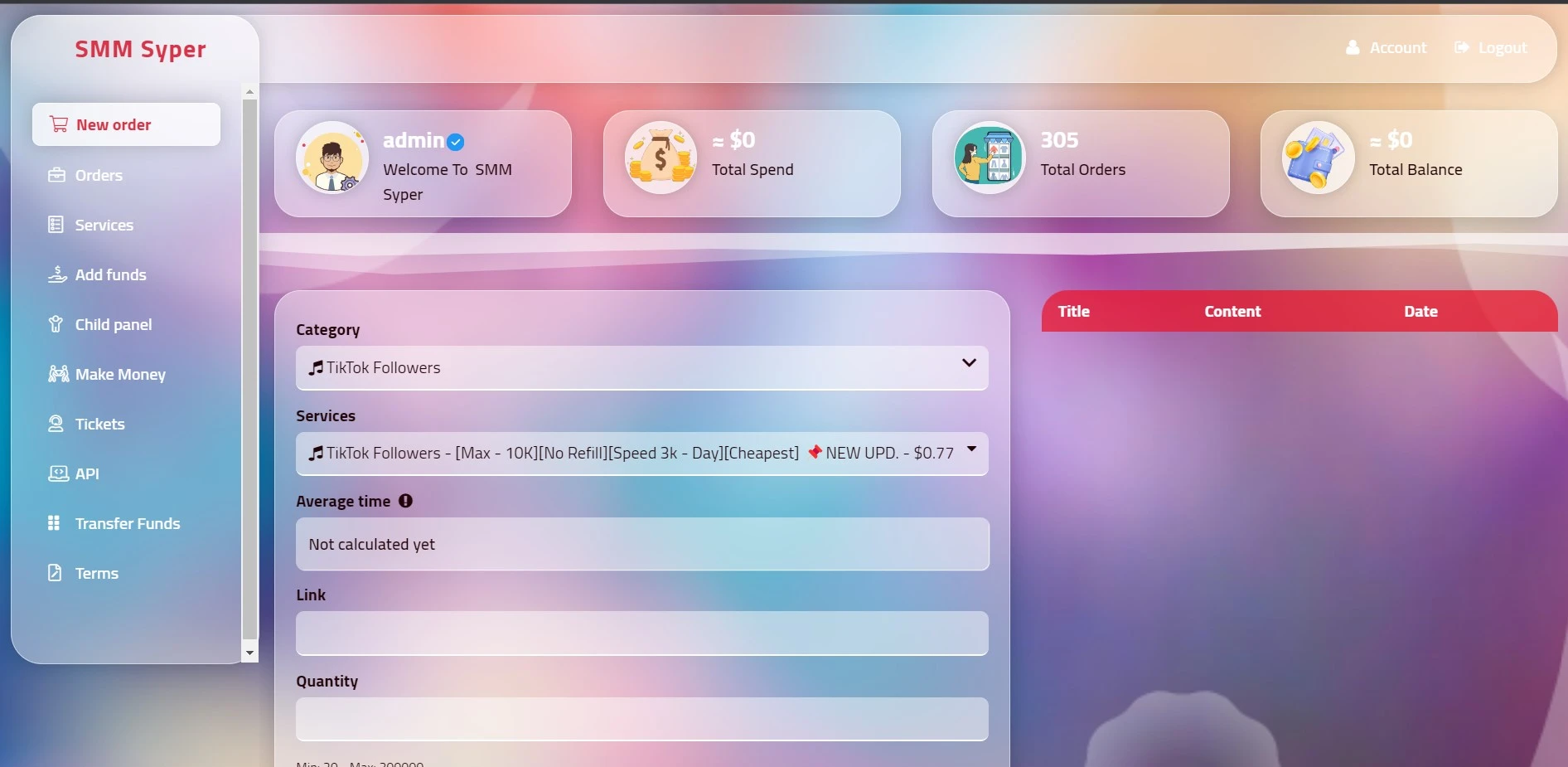Open Transfer Funds page
The image size is (1568, 767).
[126, 523]
